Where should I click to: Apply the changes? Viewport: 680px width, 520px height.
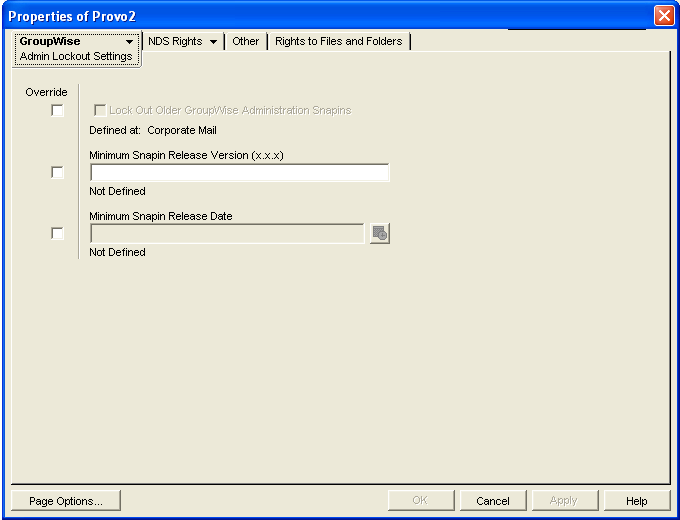(x=565, y=501)
